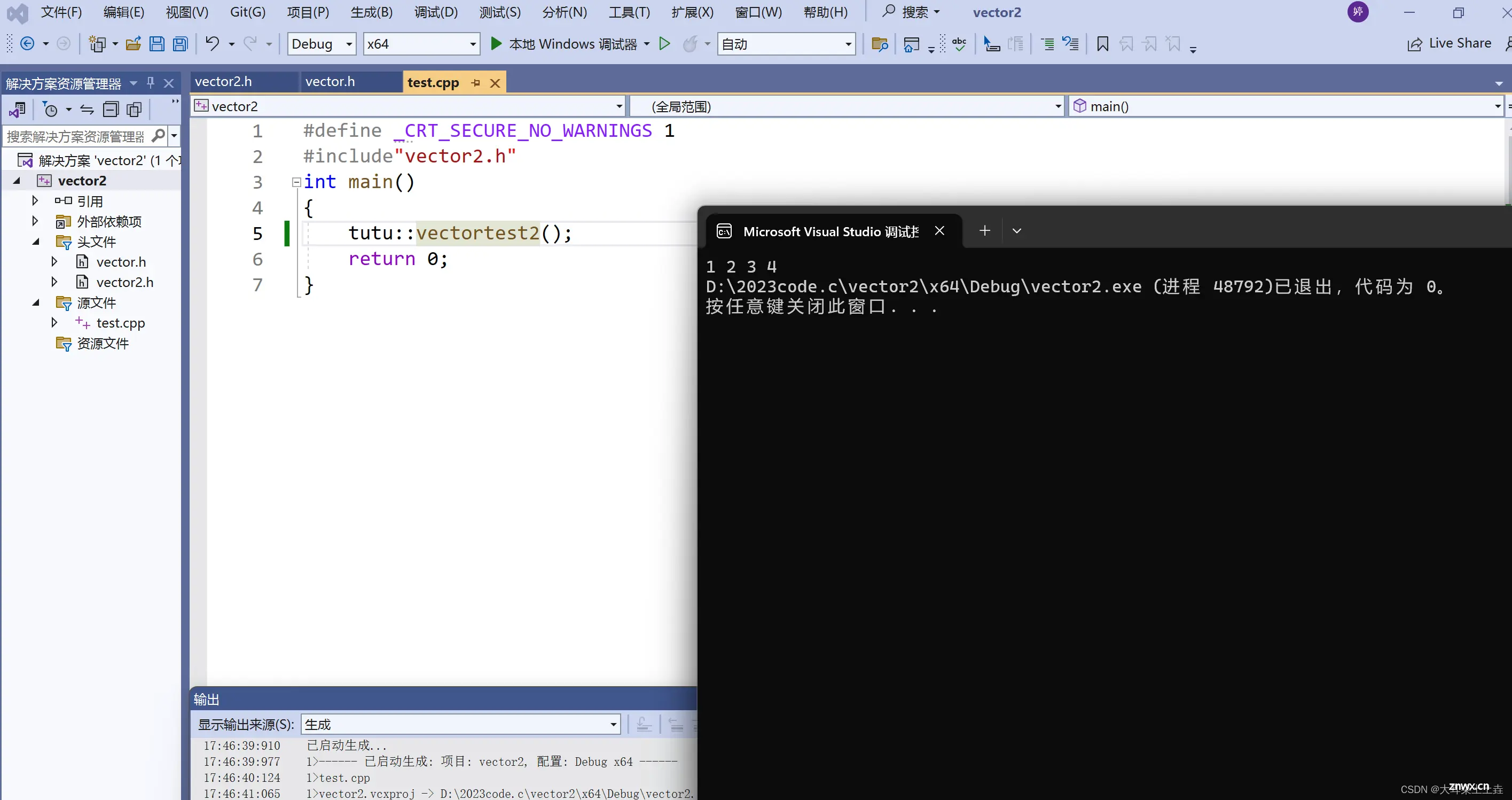This screenshot has width=1512, height=800.
Task: Click the Solution Explorer search magnifier icon
Action: point(158,136)
